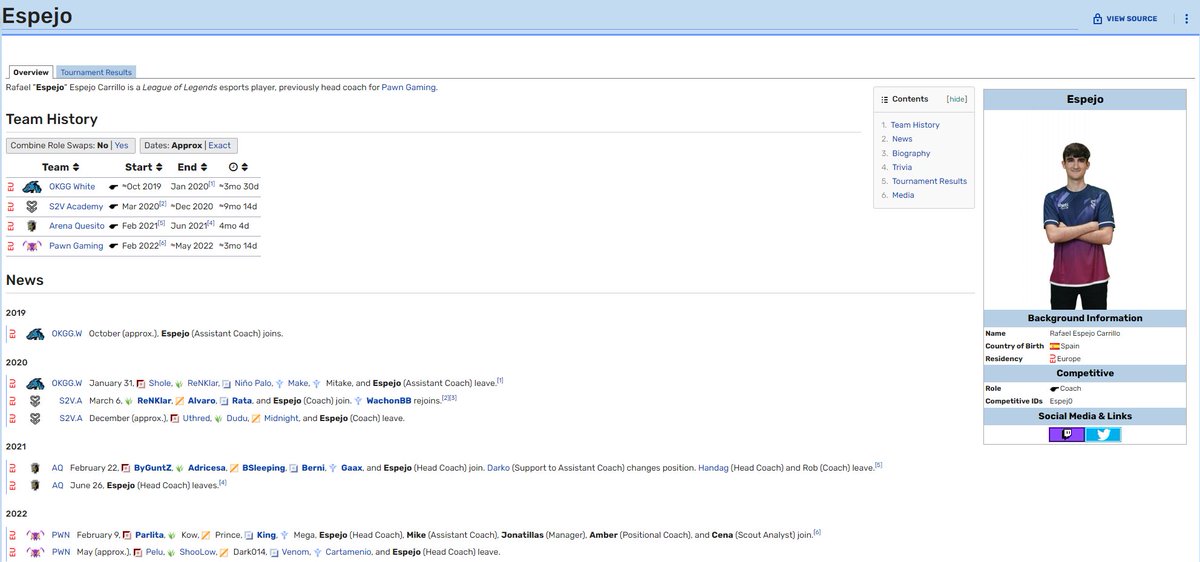Click OKGG logo in 2019 October news
The image size is (1200, 562).
pos(36,334)
